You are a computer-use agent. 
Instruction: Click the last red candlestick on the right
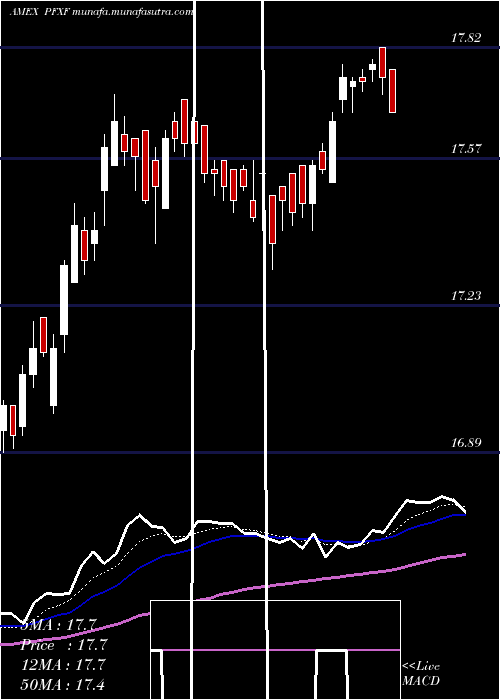[x=392, y=91]
